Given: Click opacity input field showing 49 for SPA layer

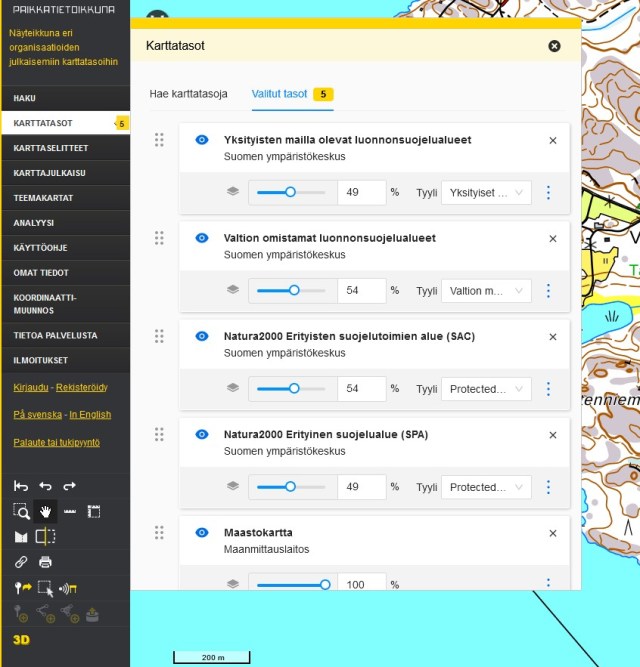Looking at the screenshot, I should [x=361, y=487].
